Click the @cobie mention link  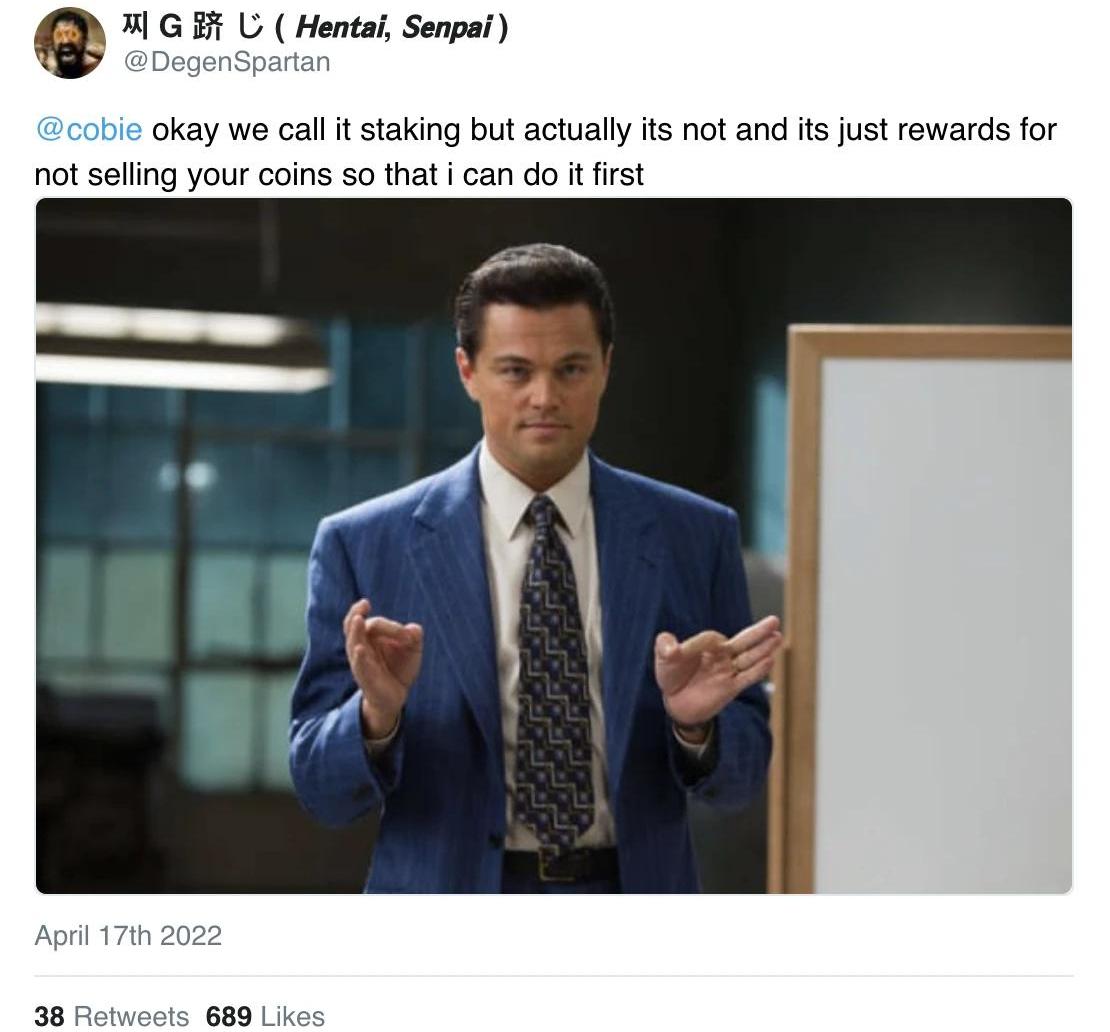88,130
